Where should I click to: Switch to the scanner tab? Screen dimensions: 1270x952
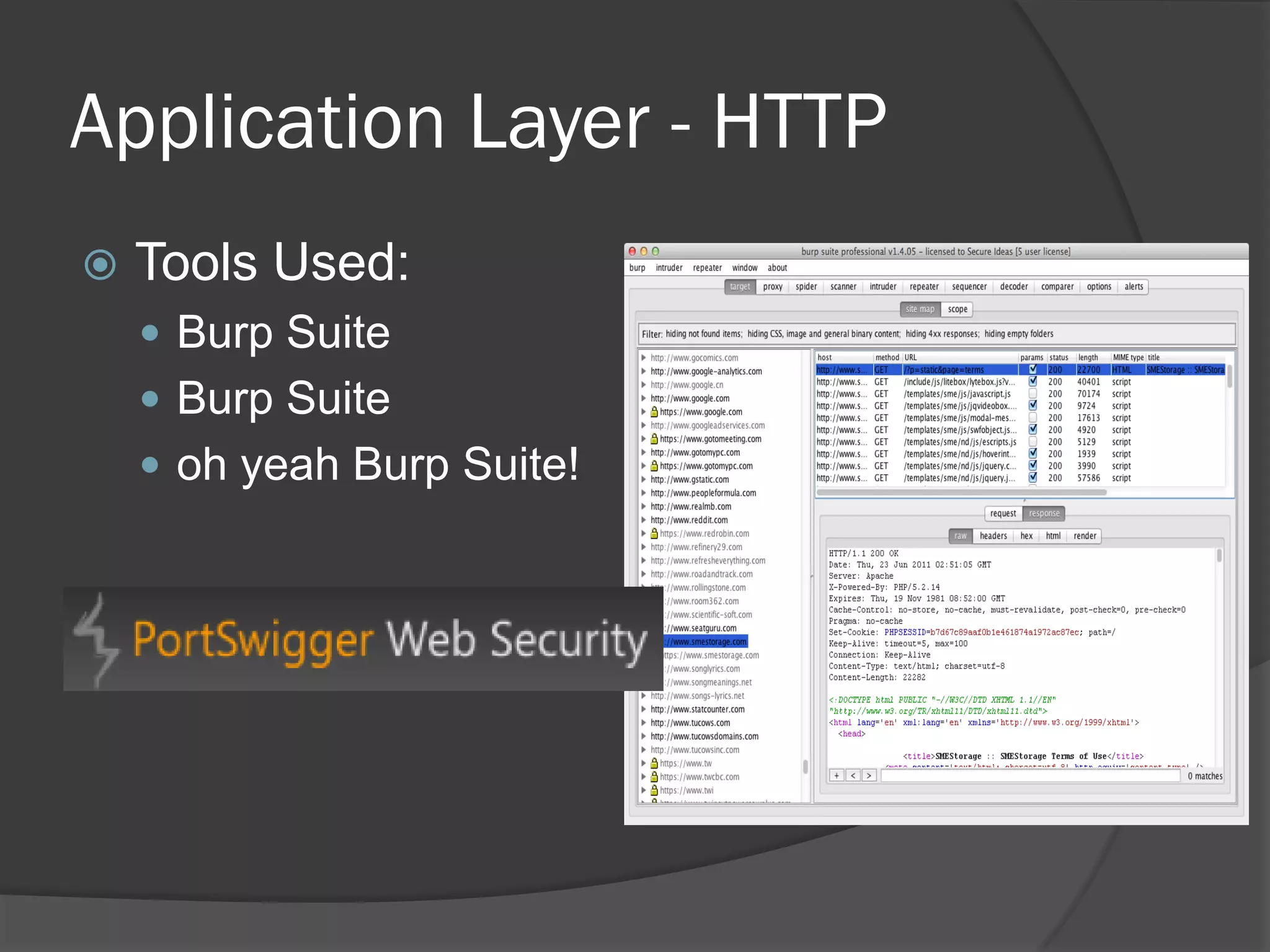(x=843, y=286)
